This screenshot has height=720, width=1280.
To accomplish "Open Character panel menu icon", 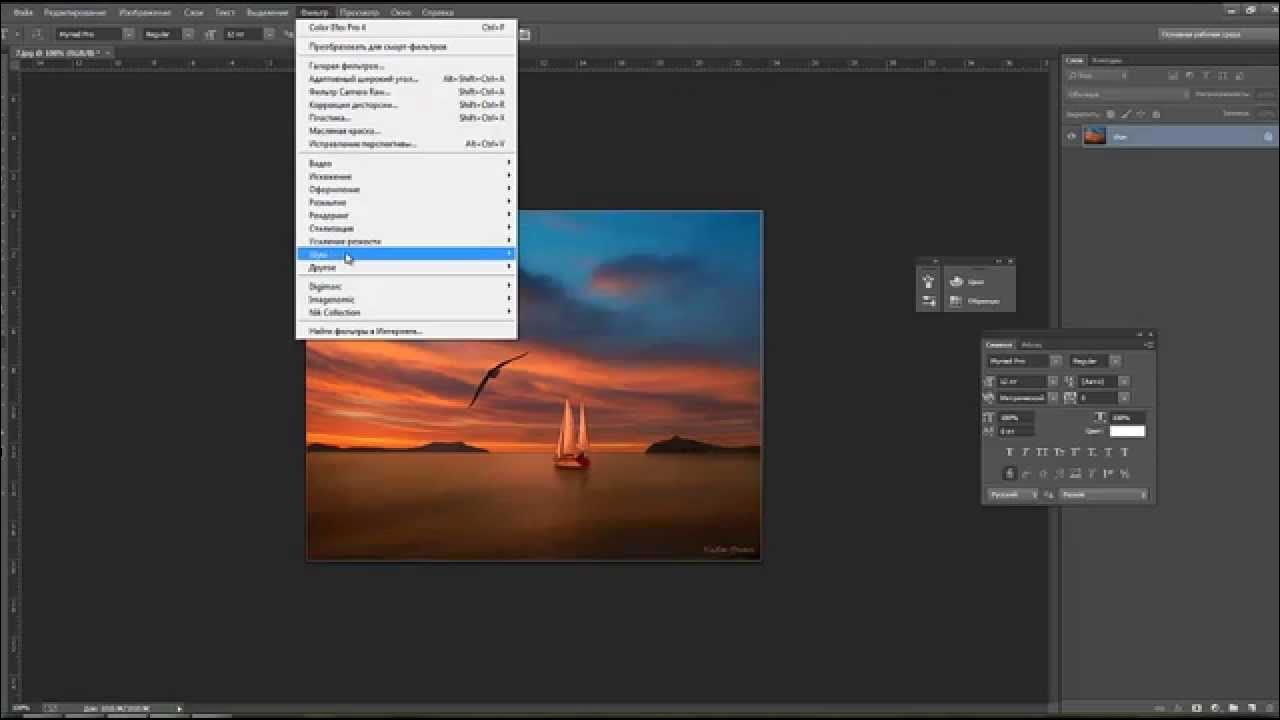I will (1148, 345).
